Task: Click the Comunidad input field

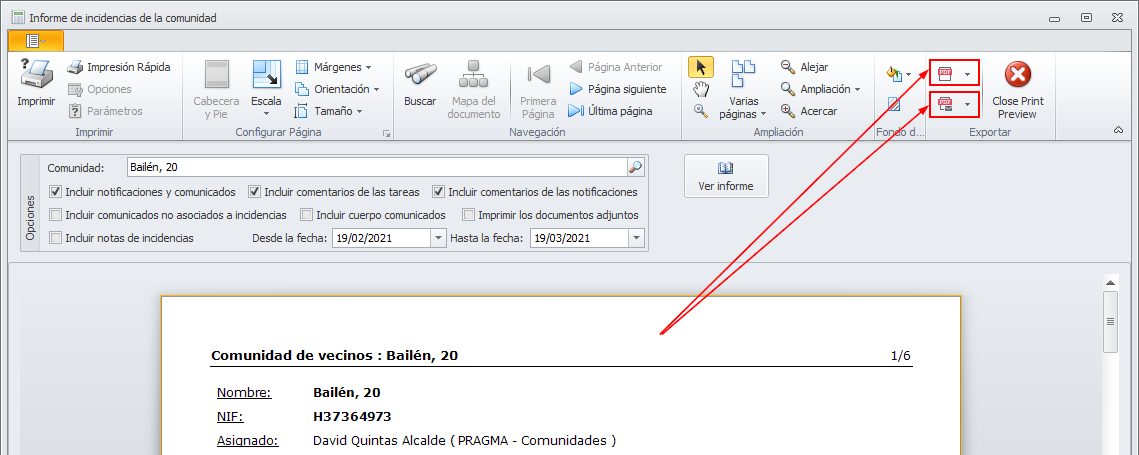Action: pos(377,167)
